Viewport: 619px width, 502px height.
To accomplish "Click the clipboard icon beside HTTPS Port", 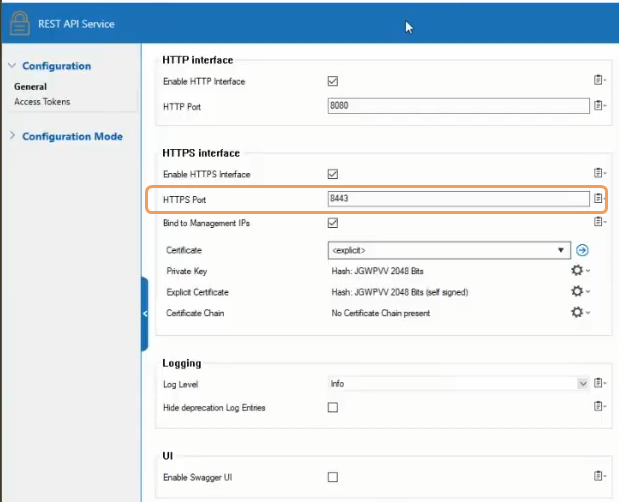I will pyautogui.click(x=598, y=199).
